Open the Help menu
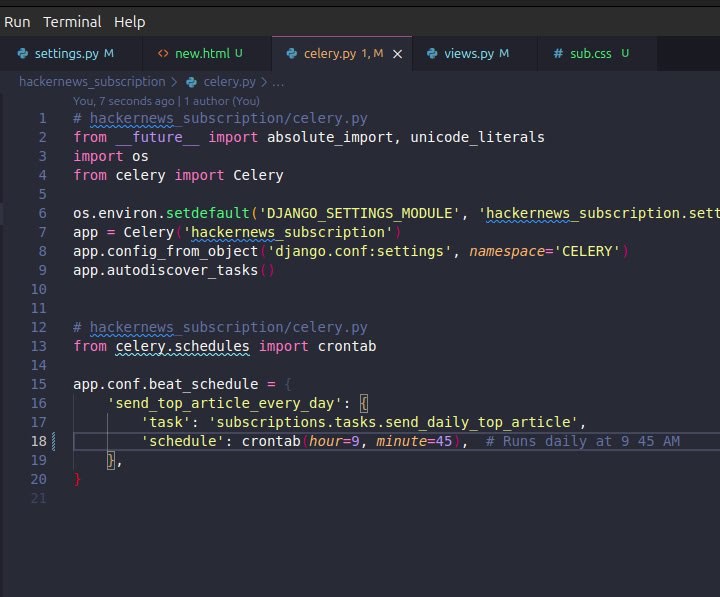Viewport: 720px width, 597px height. click(x=129, y=22)
